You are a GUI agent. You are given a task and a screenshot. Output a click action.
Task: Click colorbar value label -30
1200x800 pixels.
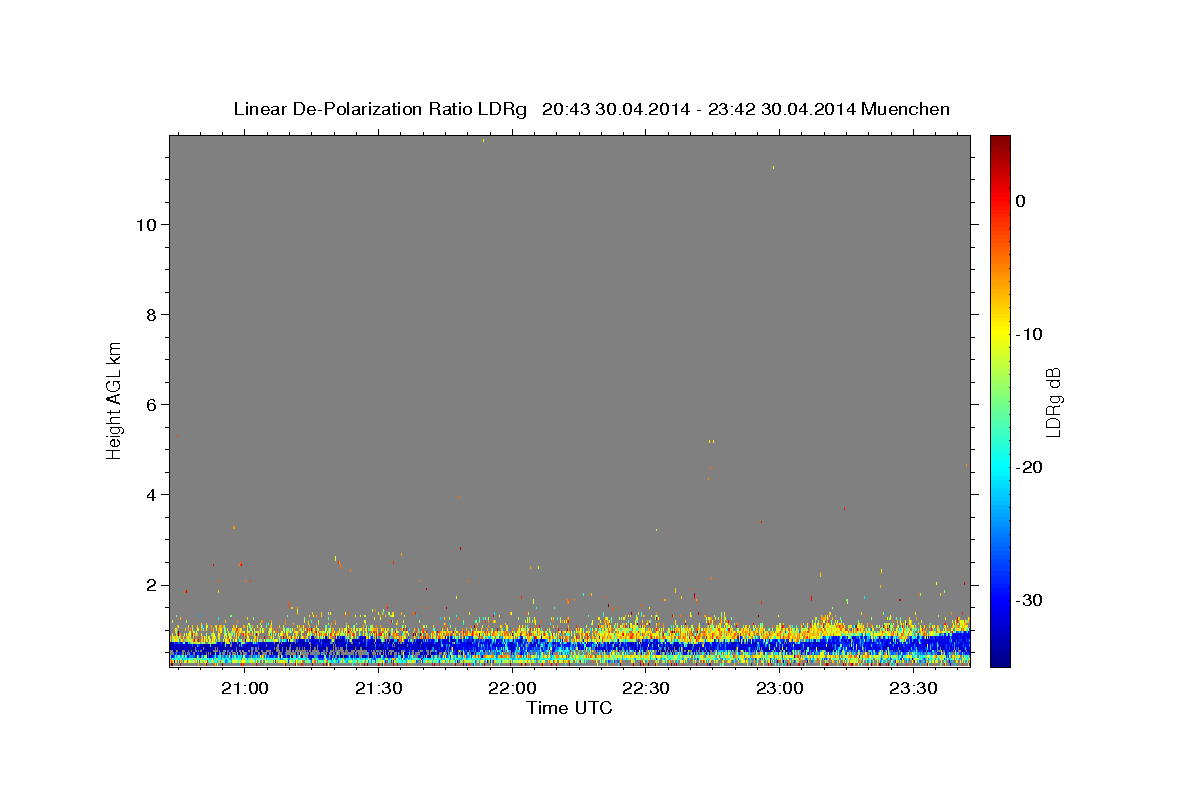(x=1029, y=600)
